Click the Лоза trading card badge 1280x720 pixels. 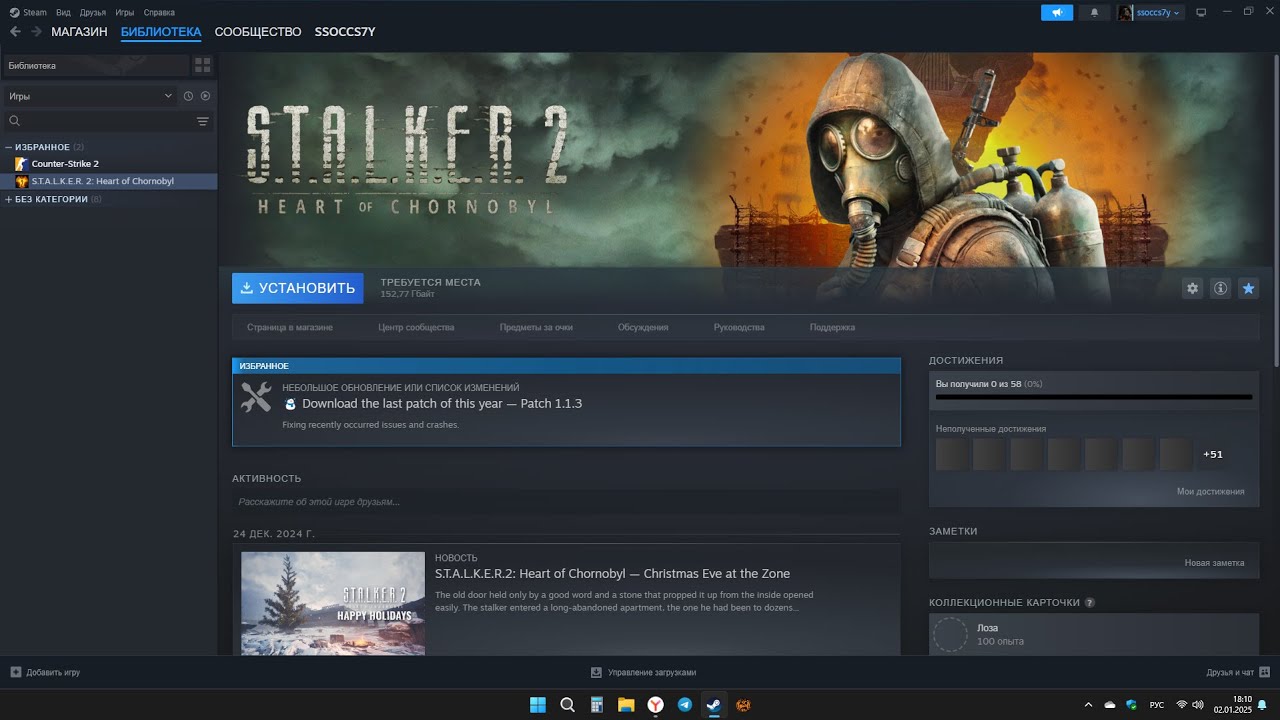pos(950,634)
